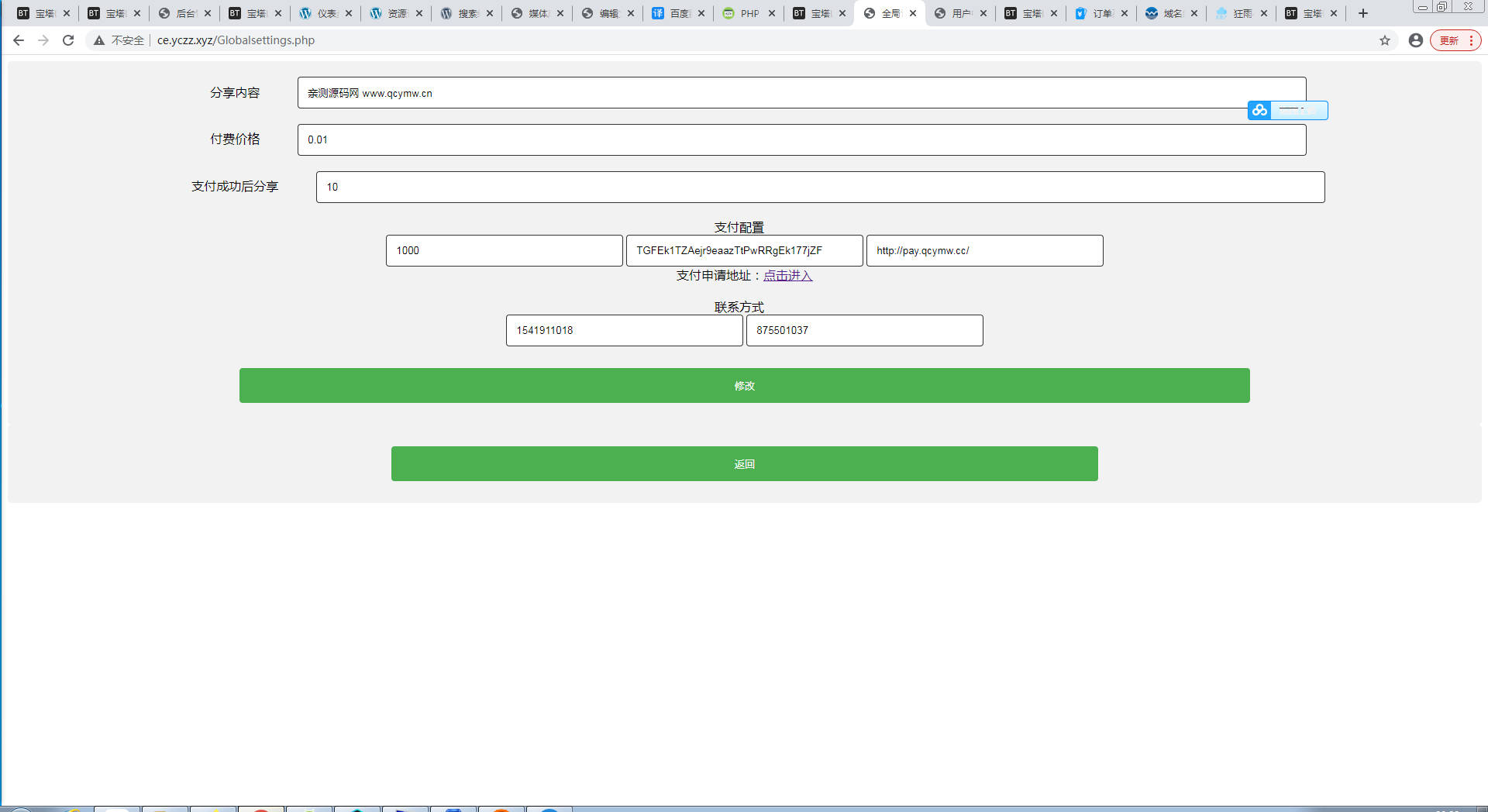Go back to the previous page
This screenshot has height=812, width=1488.
coord(19,40)
